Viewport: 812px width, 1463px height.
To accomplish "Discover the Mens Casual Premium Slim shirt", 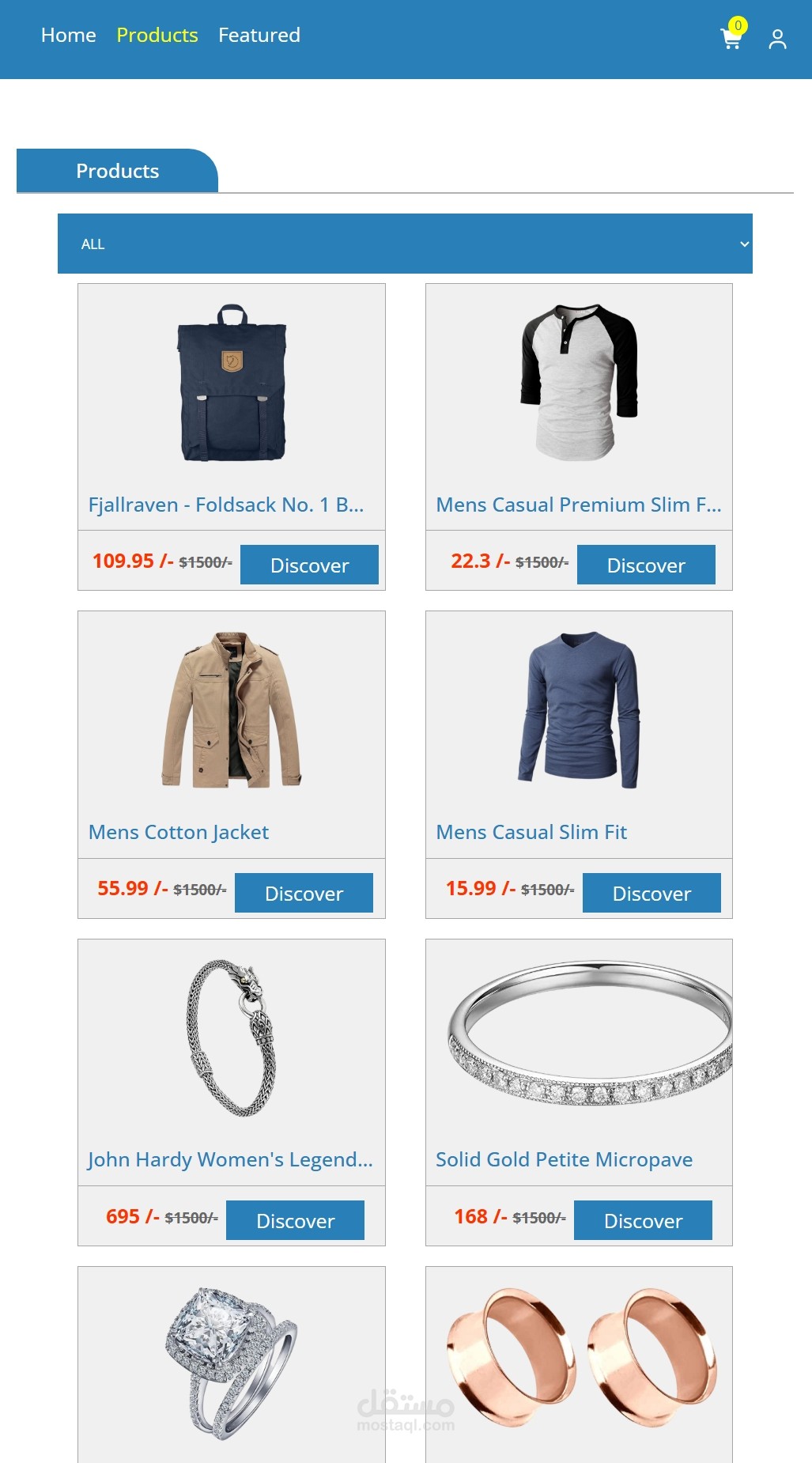I will coord(646,565).
